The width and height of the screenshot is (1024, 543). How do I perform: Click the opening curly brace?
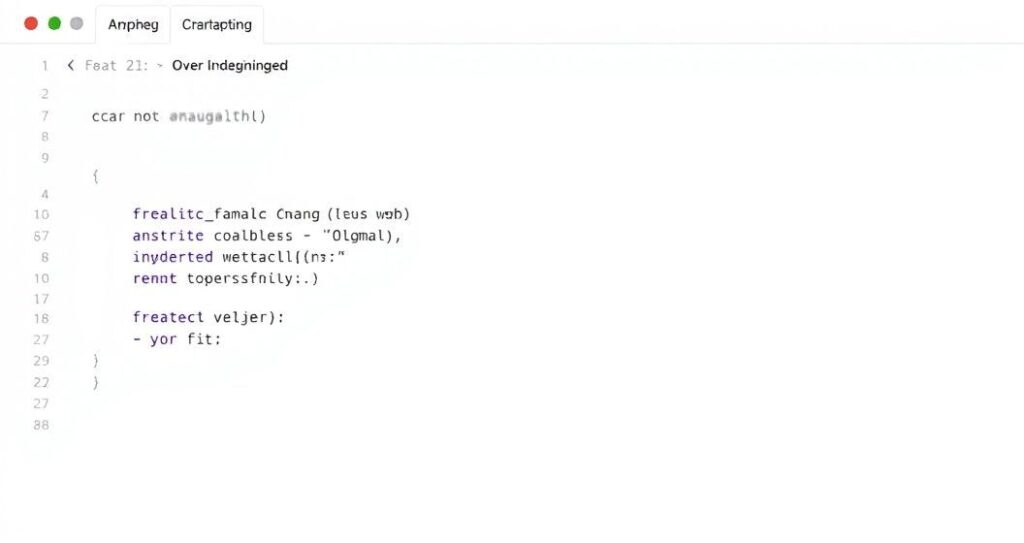pos(95,176)
